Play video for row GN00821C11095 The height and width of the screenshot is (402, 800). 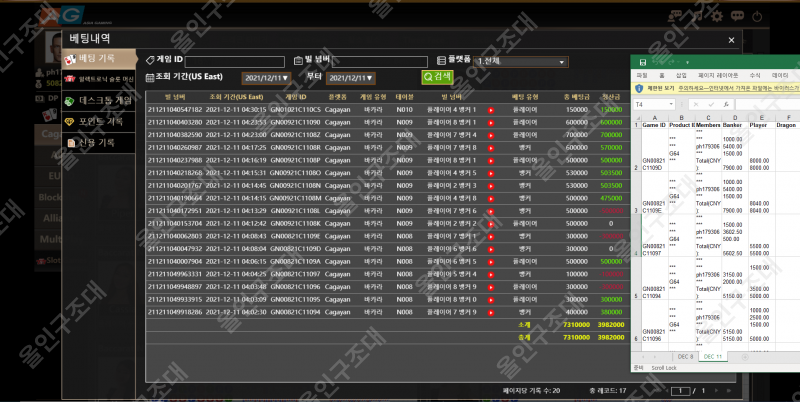[491, 300]
